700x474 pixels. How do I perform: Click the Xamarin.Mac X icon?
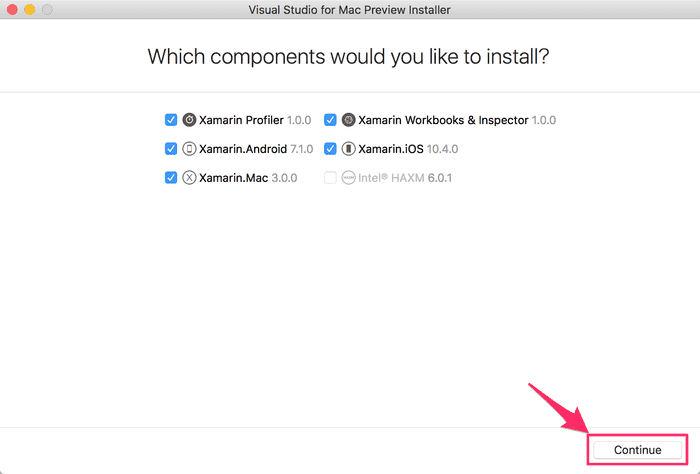click(x=190, y=178)
